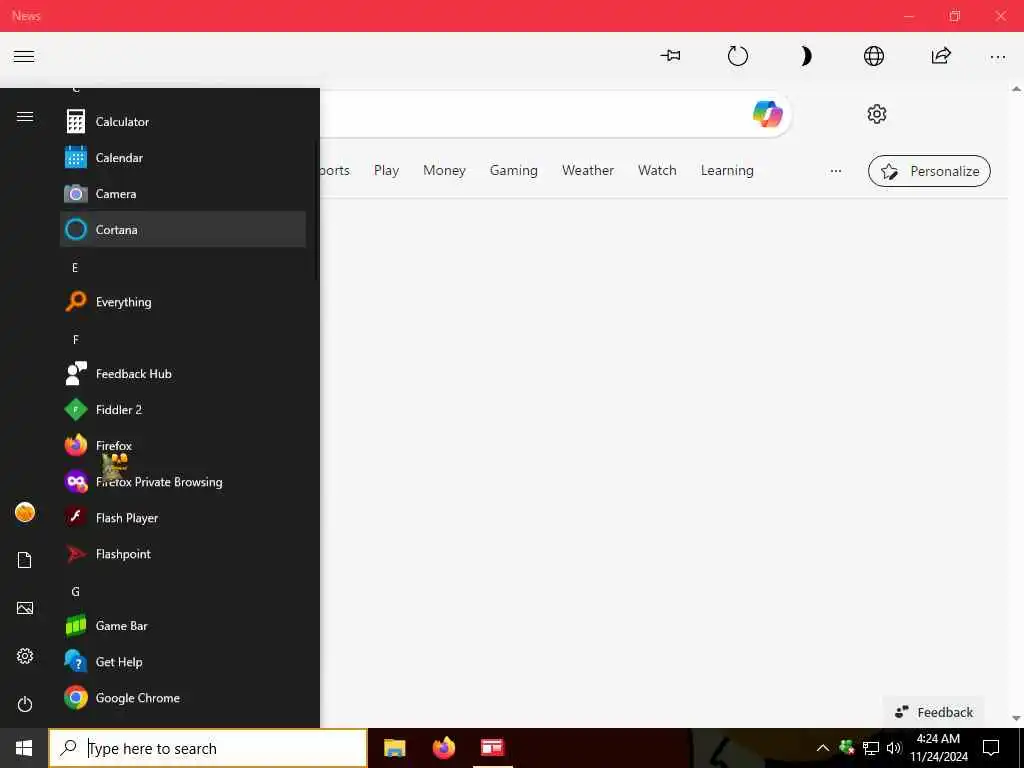Switch to the Weather tab
The image size is (1024, 768).
(x=588, y=170)
